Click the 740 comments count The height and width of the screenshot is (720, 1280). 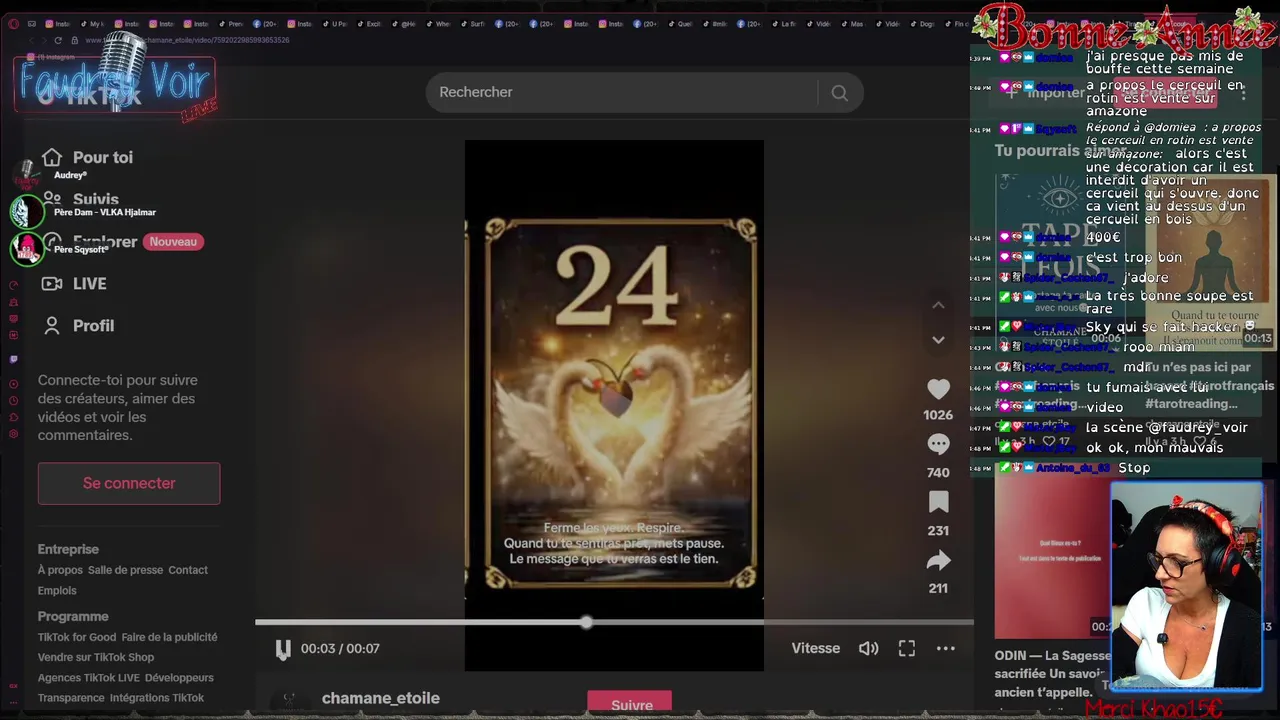point(938,473)
